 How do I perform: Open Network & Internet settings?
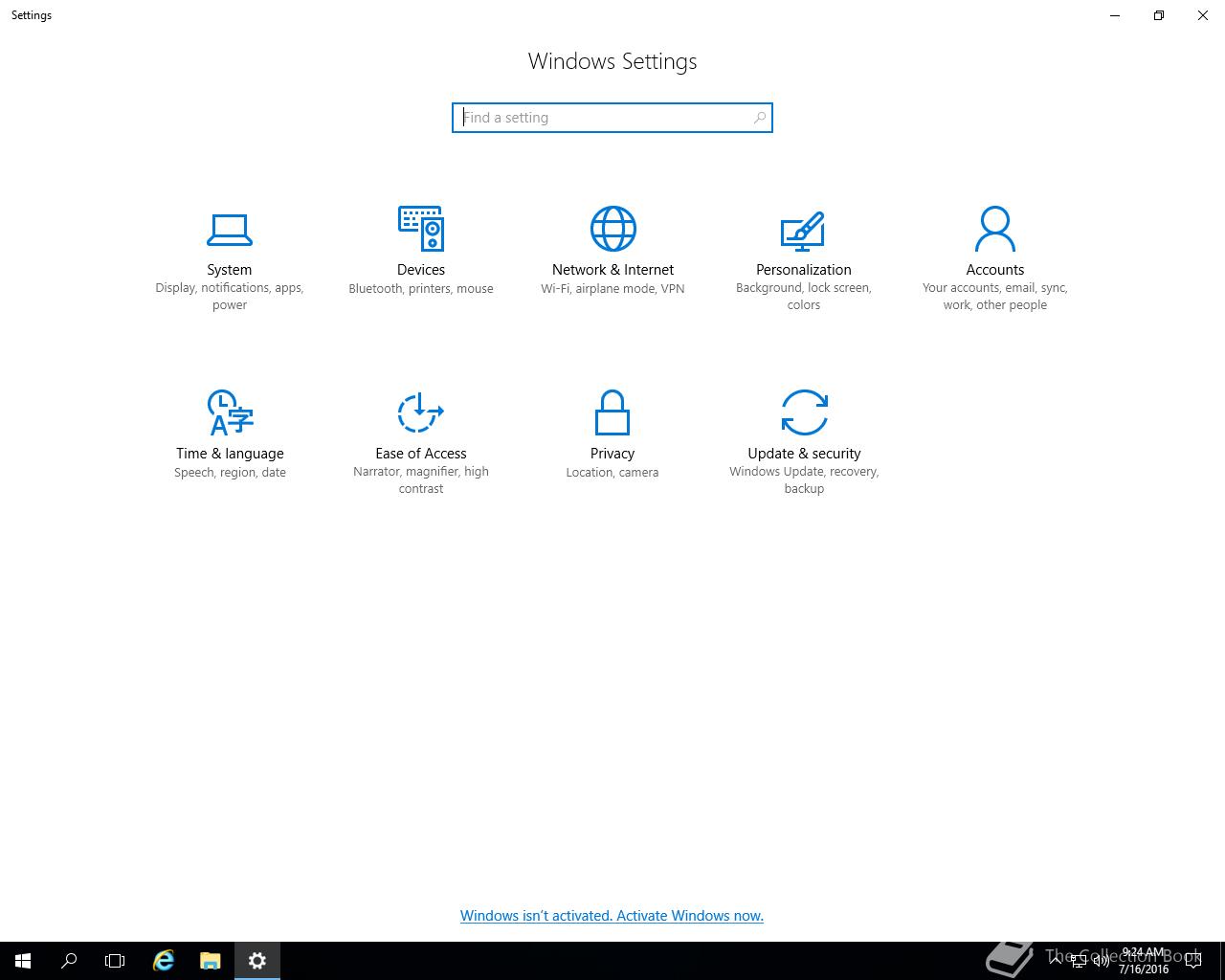click(x=612, y=252)
